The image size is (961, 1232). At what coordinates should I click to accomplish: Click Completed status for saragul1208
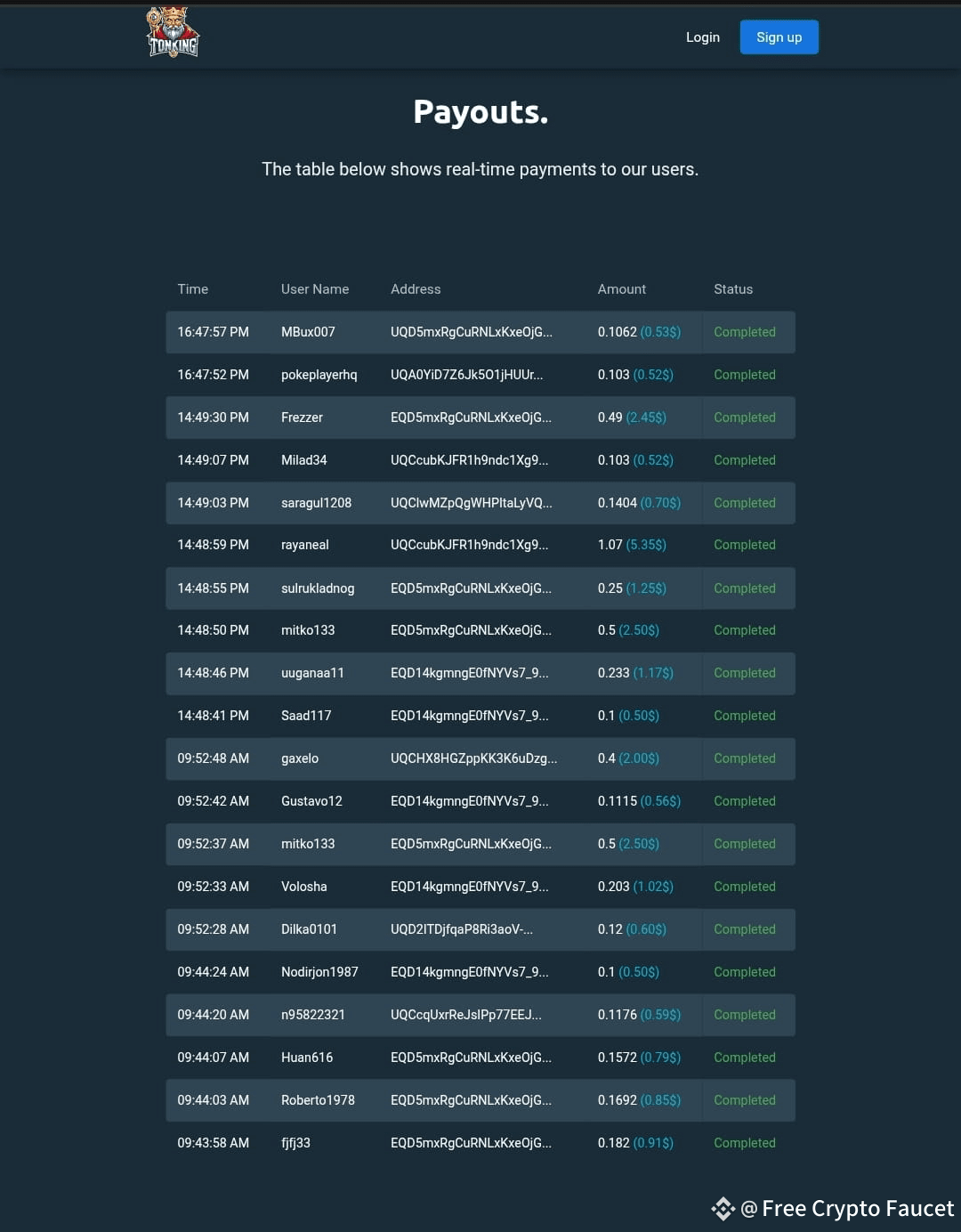(745, 503)
